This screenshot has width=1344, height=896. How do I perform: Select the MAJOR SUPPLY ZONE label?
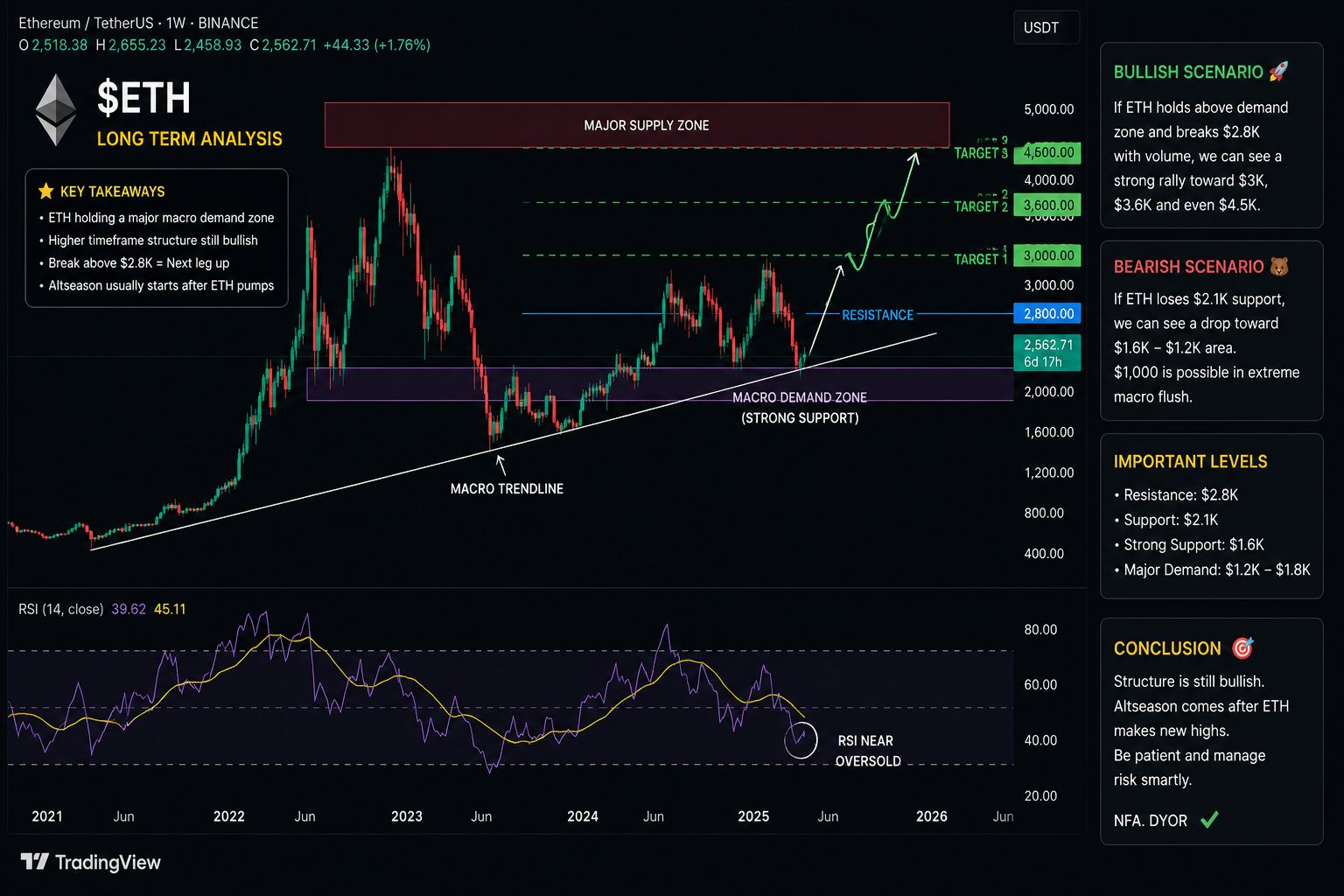[647, 125]
